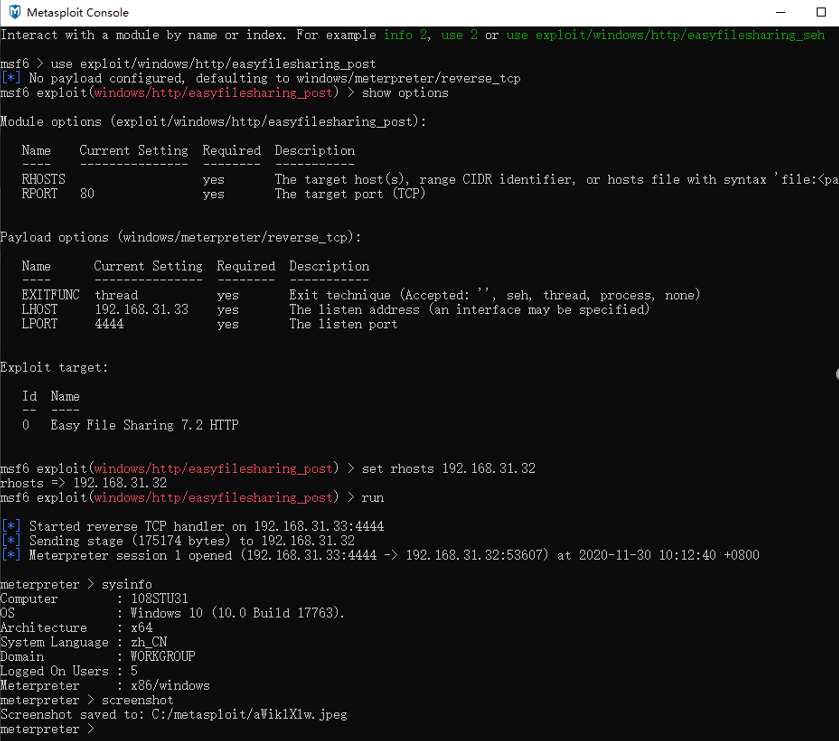839x741 pixels.
Task: Click the System Language value 'zh_CN'
Action: coord(149,642)
